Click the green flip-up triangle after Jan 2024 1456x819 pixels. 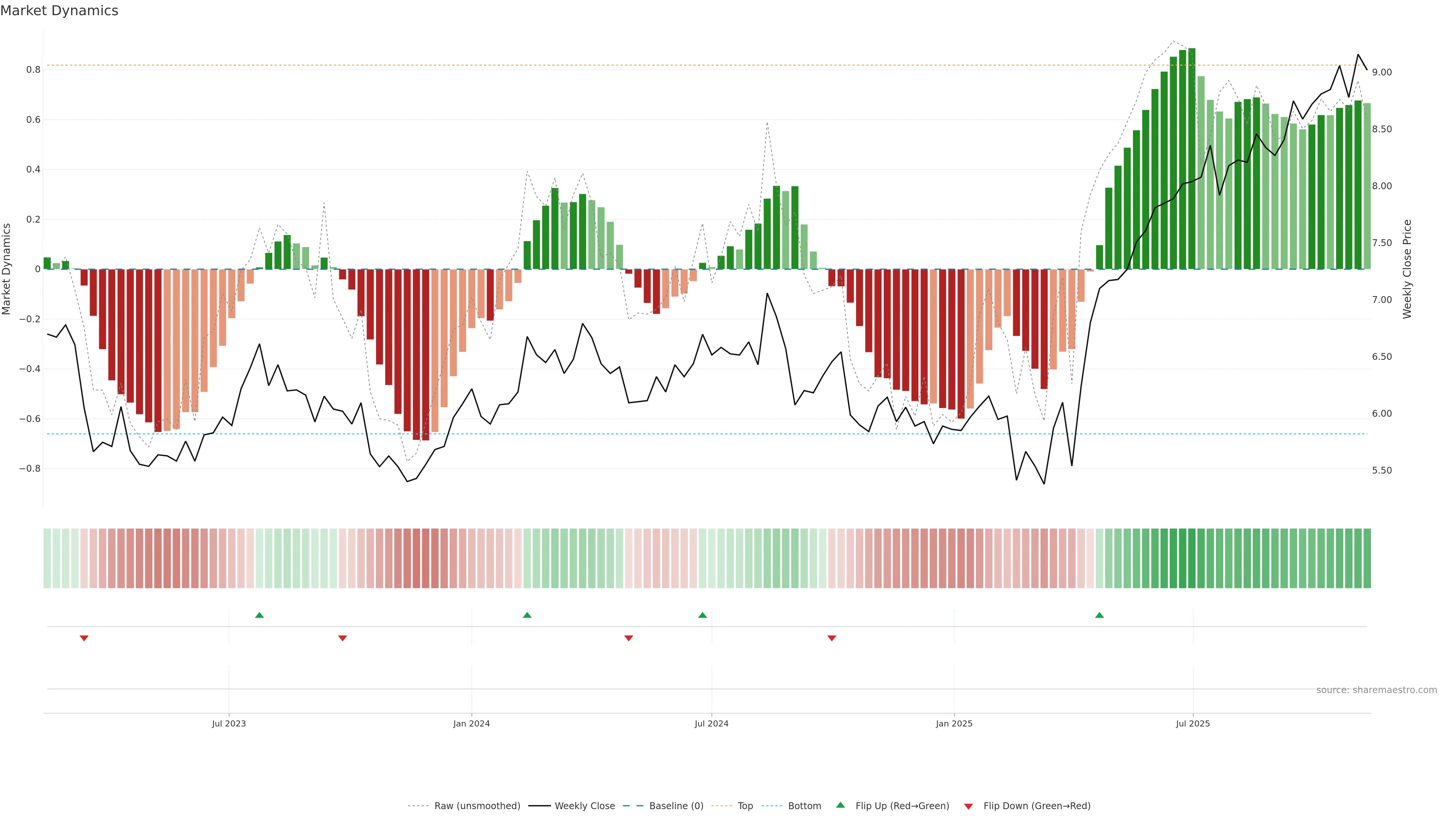point(527,615)
